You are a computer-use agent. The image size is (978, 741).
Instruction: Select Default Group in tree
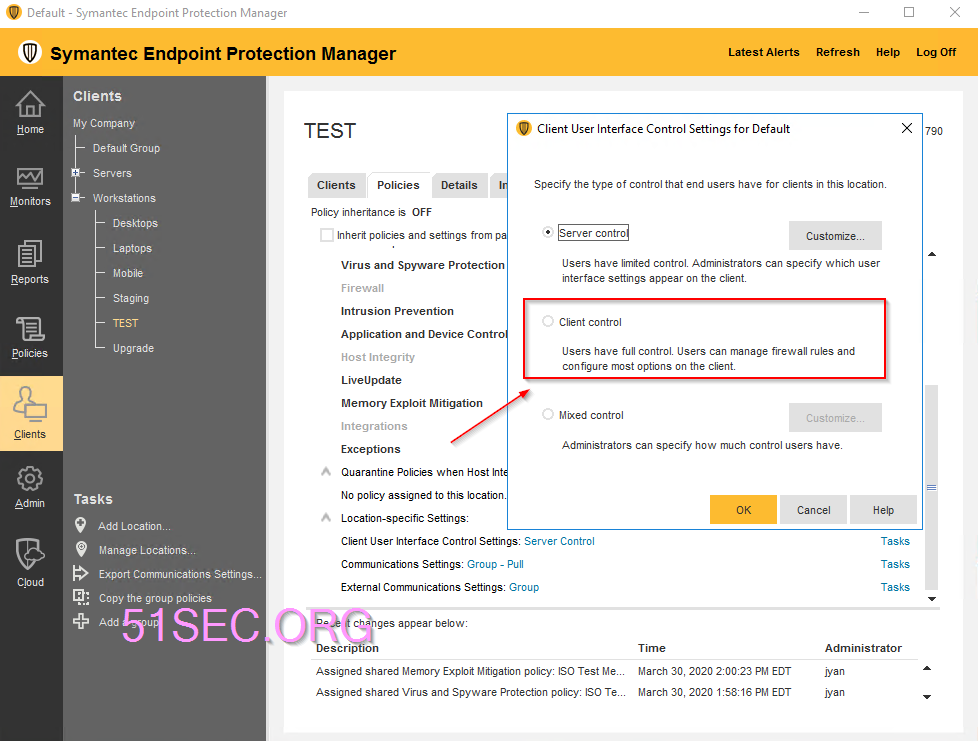127,148
